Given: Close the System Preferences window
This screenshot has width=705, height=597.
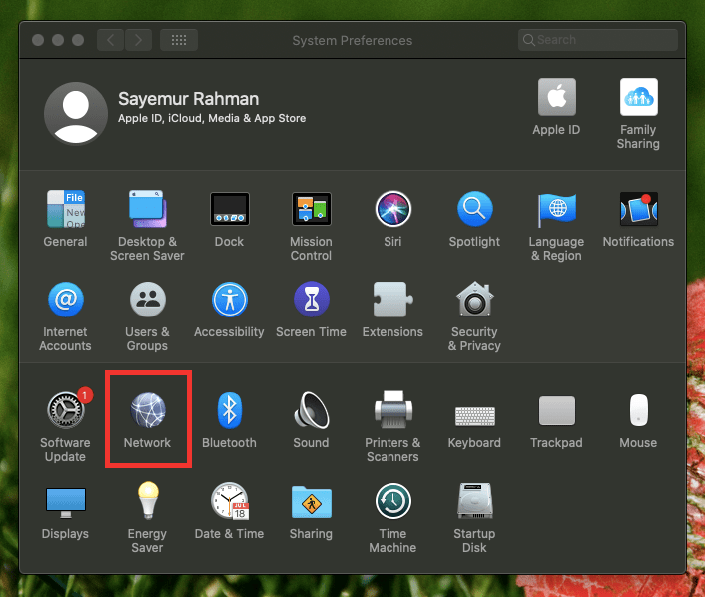Looking at the screenshot, I should pos(38,40).
